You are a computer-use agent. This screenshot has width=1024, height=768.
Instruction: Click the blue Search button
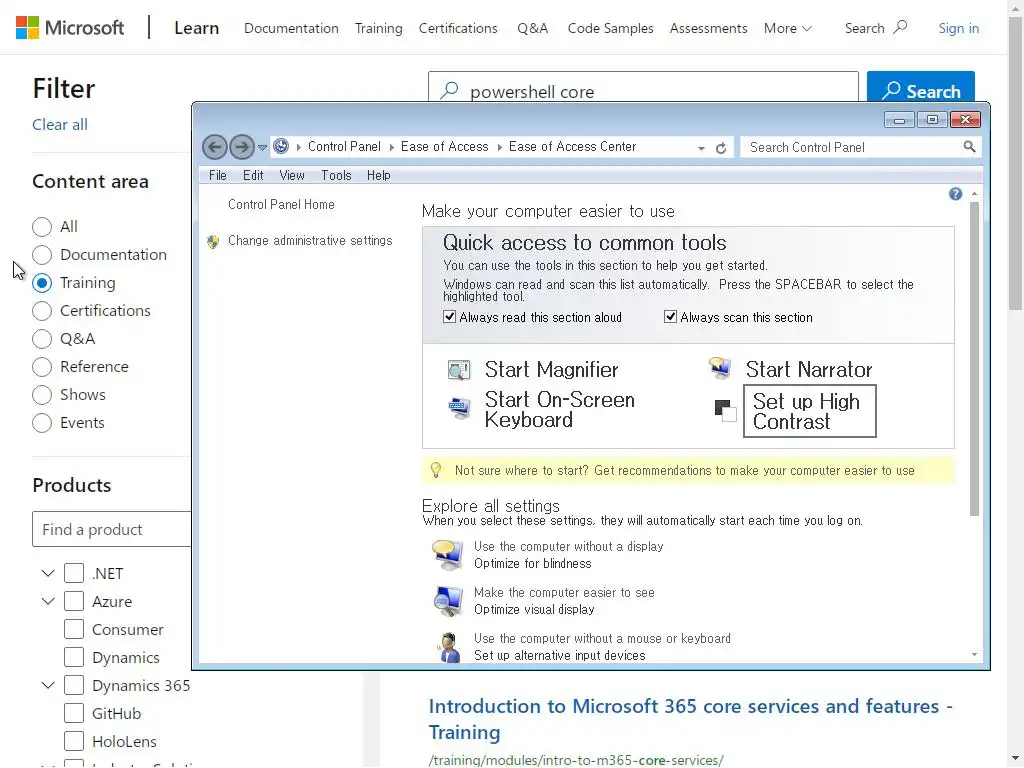pos(921,87)
